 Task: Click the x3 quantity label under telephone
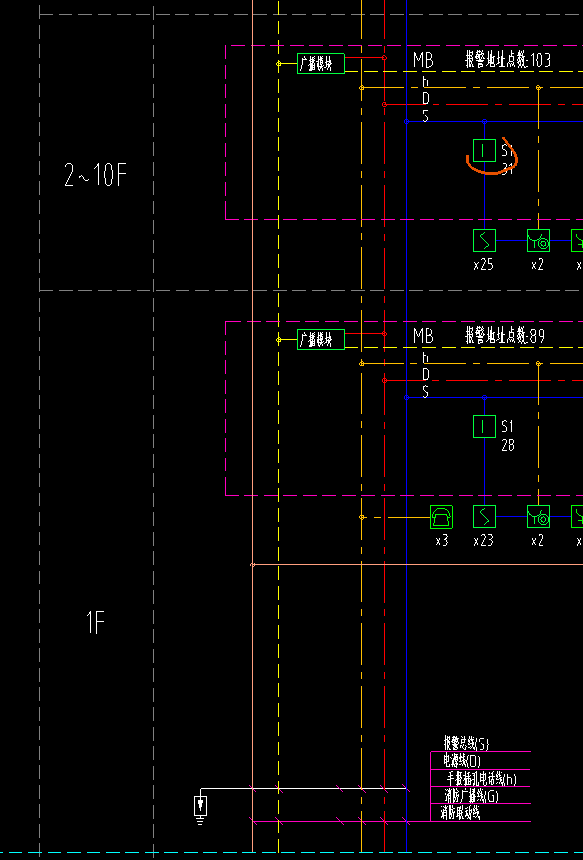tap(442, 541)
